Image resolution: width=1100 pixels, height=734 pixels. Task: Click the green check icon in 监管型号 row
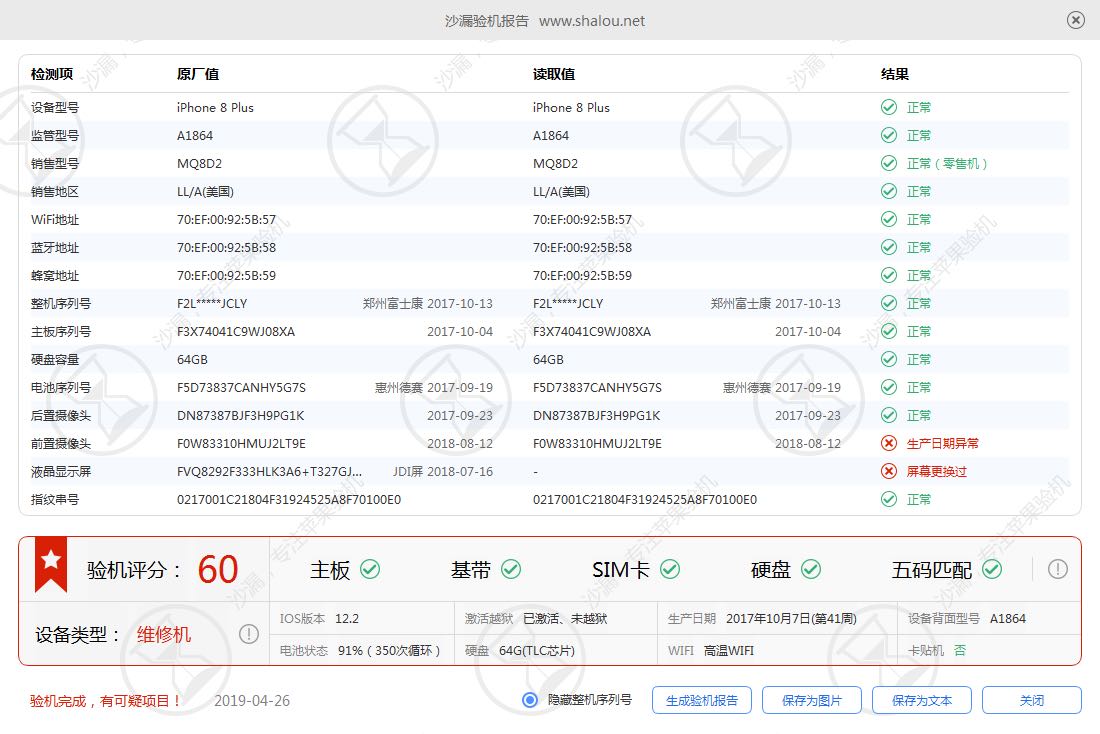tap(889, 135)
